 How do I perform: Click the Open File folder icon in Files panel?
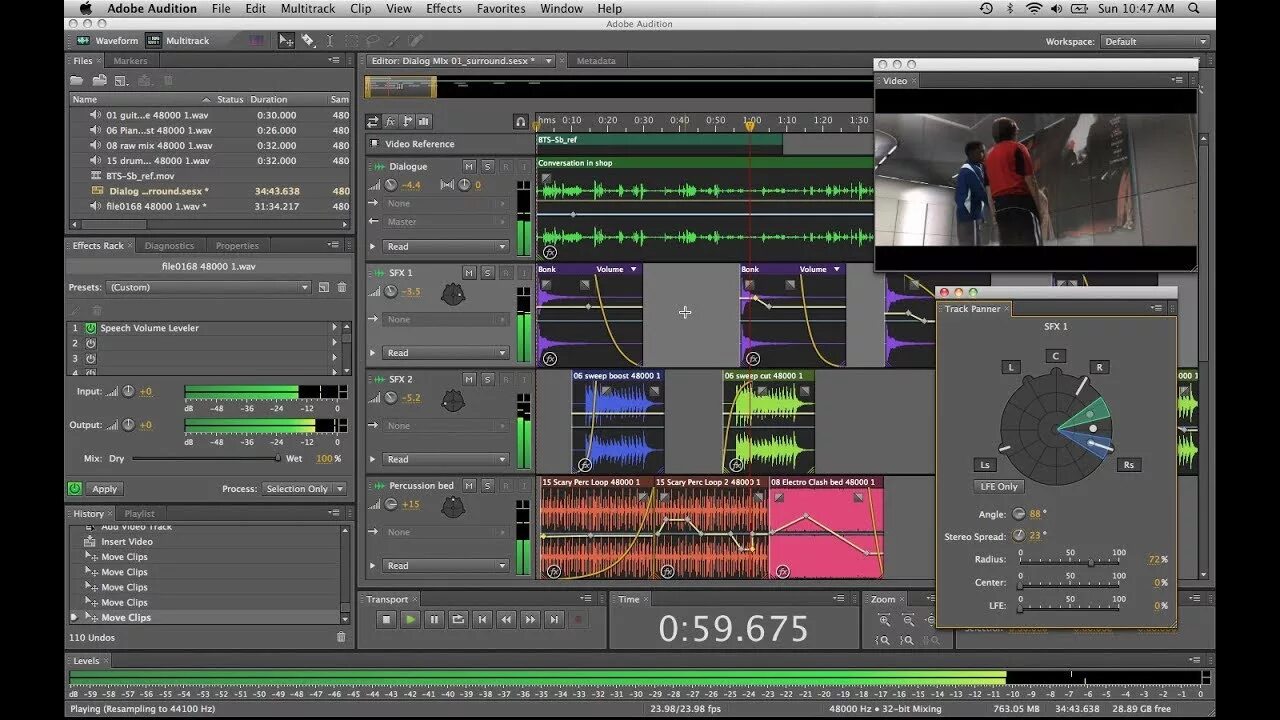click(x=76, y=80)
